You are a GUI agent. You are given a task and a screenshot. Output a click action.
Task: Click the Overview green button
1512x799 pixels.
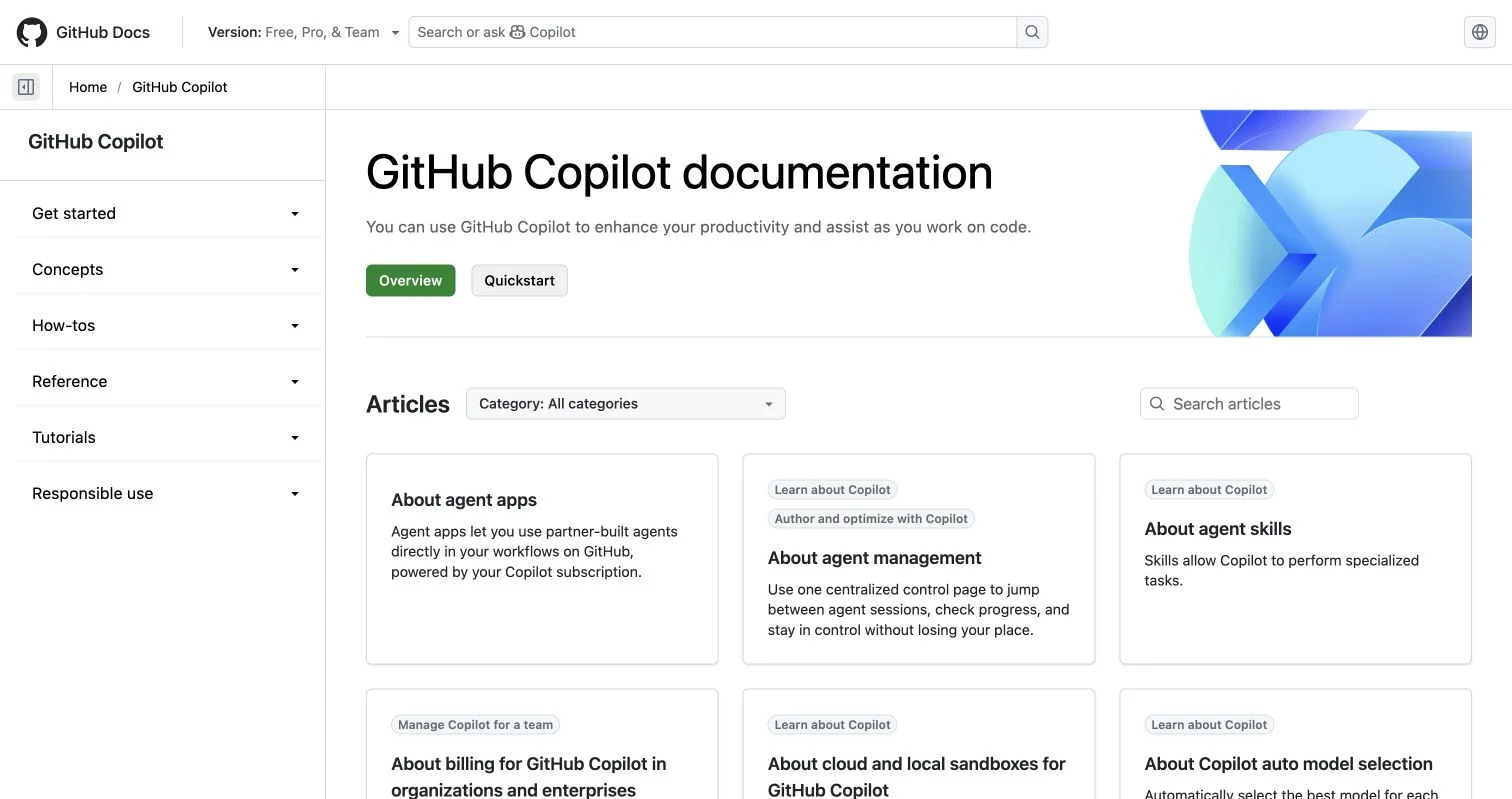click(x=410, y=280)
